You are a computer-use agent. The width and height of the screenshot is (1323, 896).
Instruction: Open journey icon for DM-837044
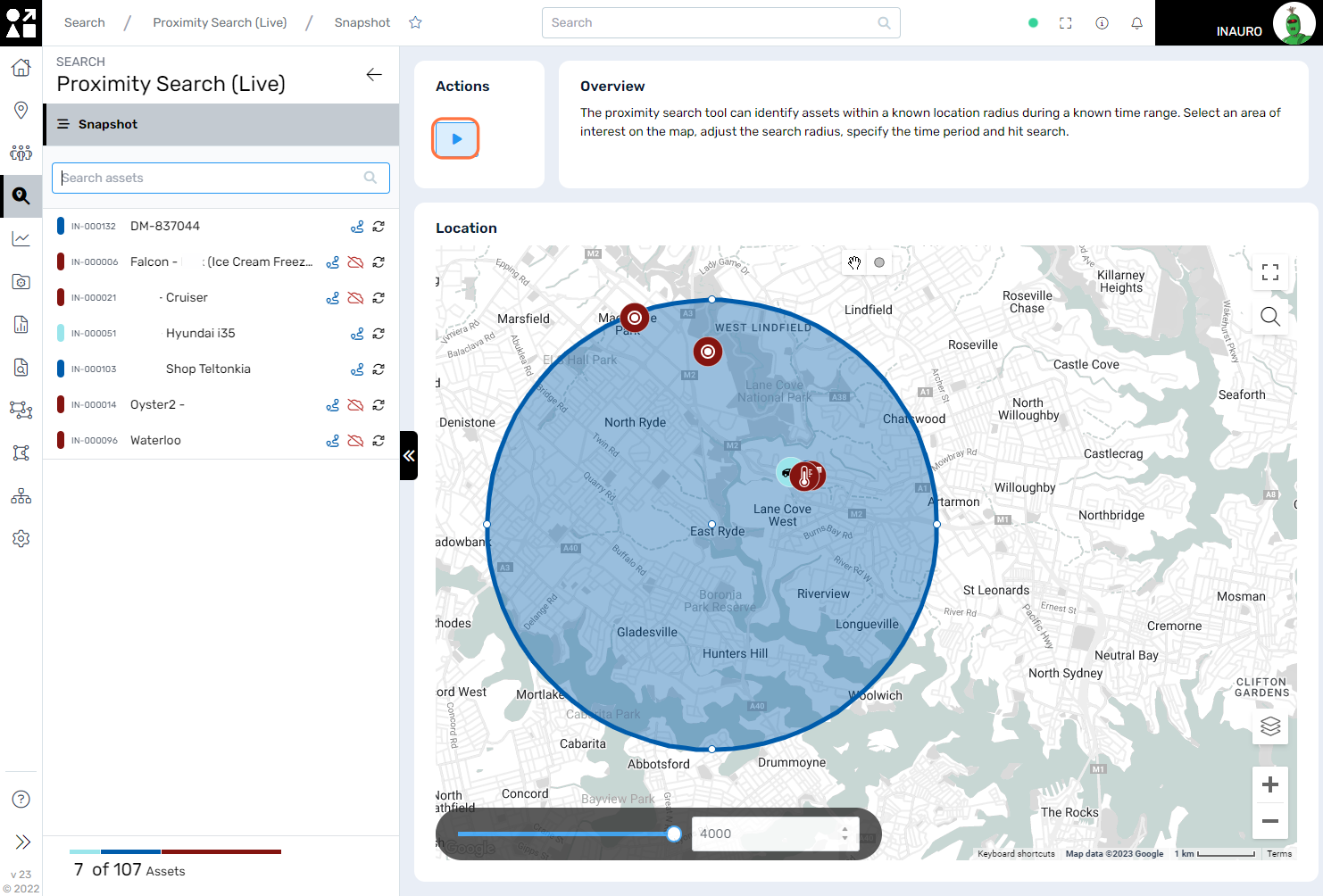[357, 227]
